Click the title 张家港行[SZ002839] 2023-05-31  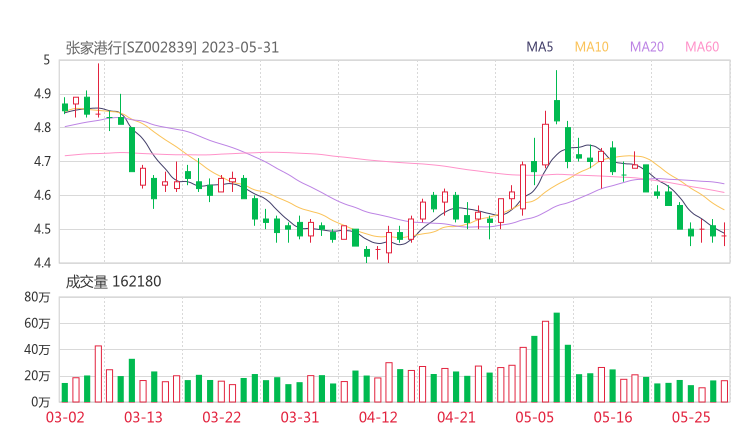(172, 48)
